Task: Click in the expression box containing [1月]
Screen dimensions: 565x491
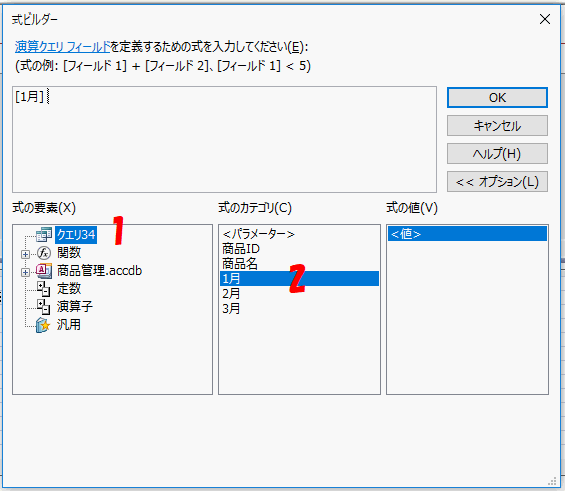Action: (224, 139)
